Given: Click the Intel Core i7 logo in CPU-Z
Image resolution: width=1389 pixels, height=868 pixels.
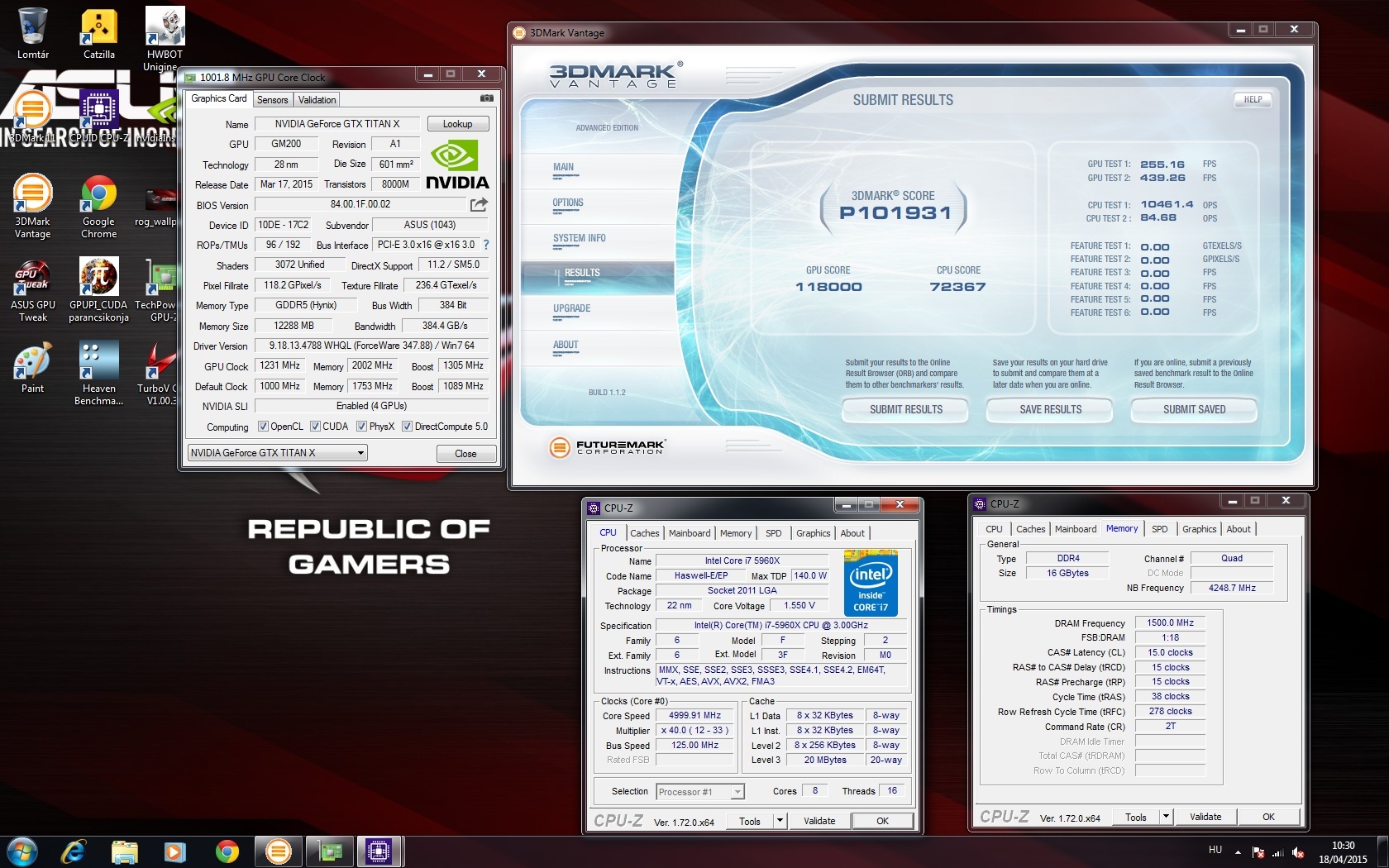Looking at the screenshot, I should (871, 584).
